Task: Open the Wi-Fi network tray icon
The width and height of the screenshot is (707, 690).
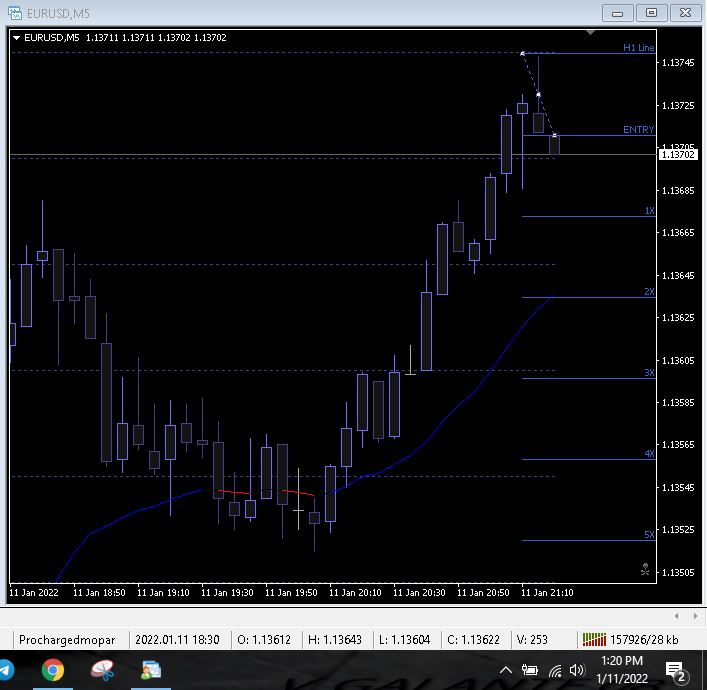Action: [x=555, y=671]
